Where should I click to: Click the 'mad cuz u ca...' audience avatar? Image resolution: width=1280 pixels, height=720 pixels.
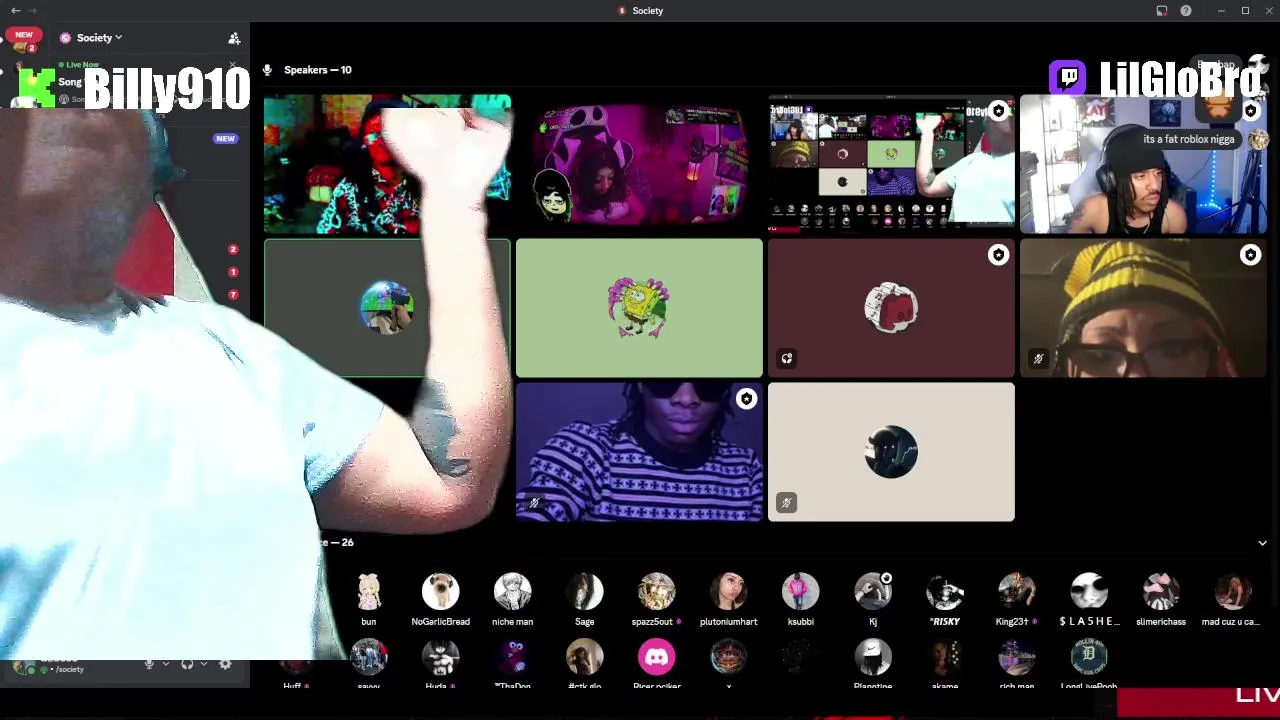click(1233, 592)
